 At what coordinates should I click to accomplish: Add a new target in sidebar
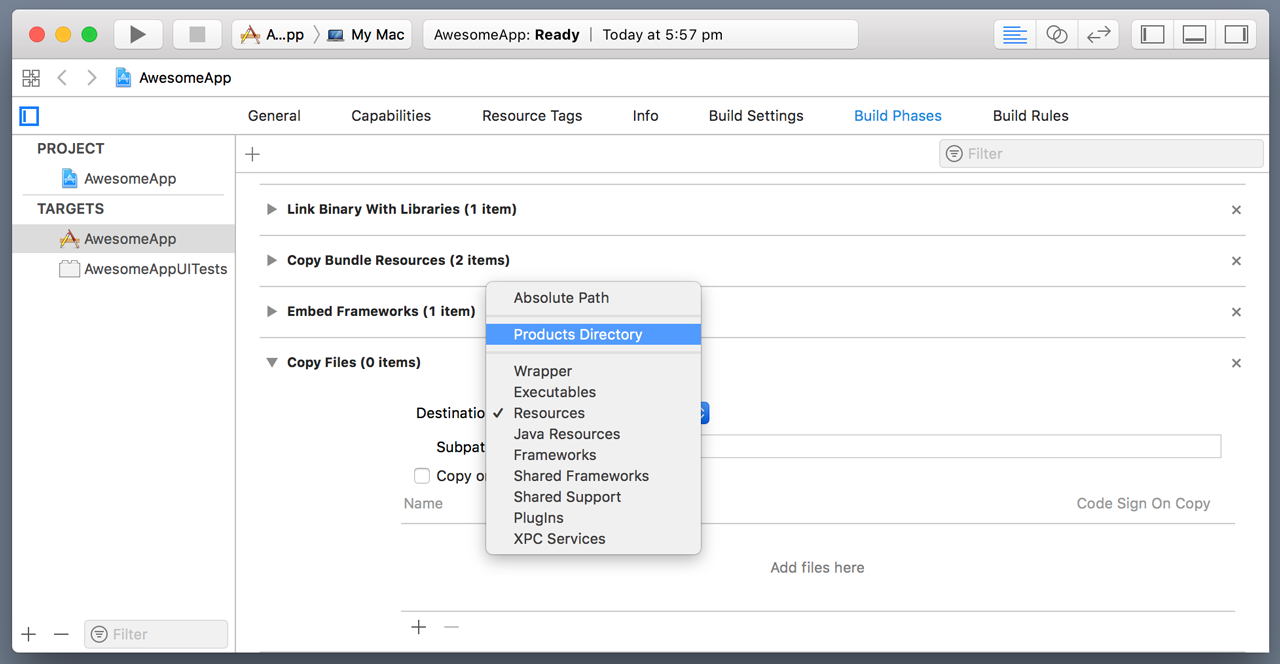tap(29, 634)
